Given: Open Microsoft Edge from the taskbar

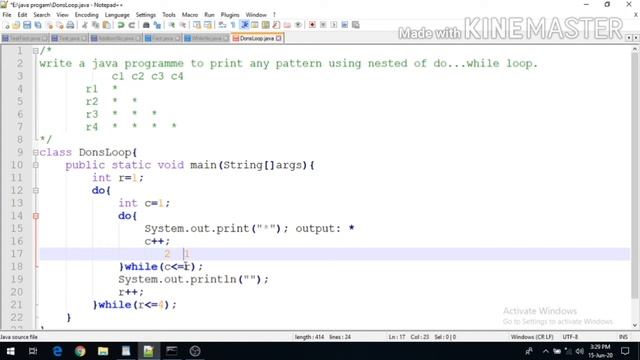Looking at the screenshot, I should pos(57,351).
